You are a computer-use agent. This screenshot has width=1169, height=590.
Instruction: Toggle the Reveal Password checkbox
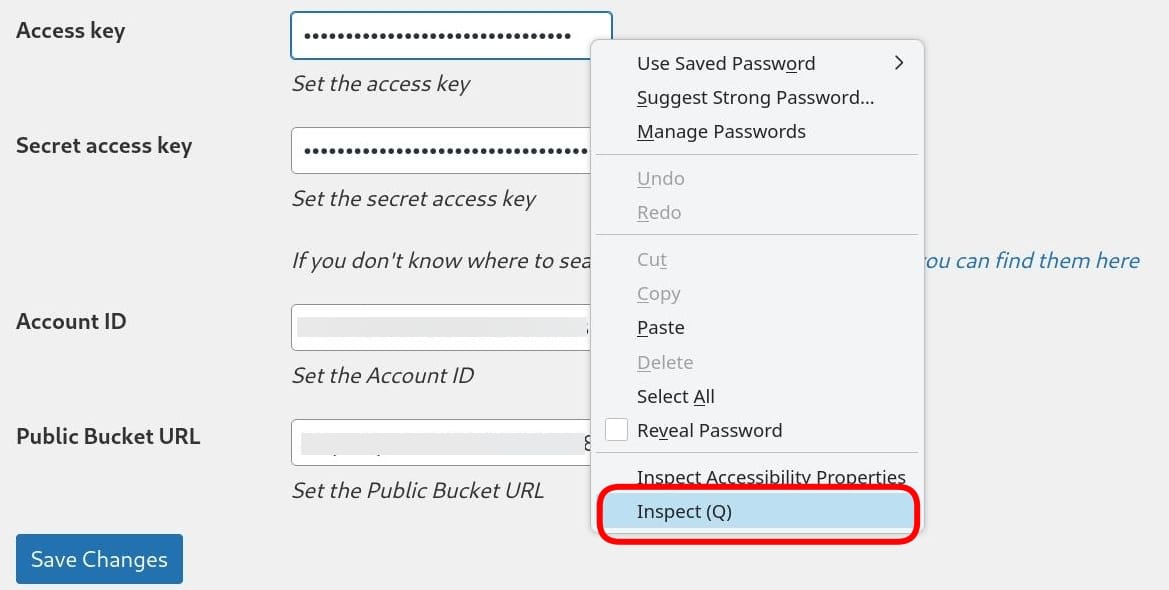click(618, 431)
